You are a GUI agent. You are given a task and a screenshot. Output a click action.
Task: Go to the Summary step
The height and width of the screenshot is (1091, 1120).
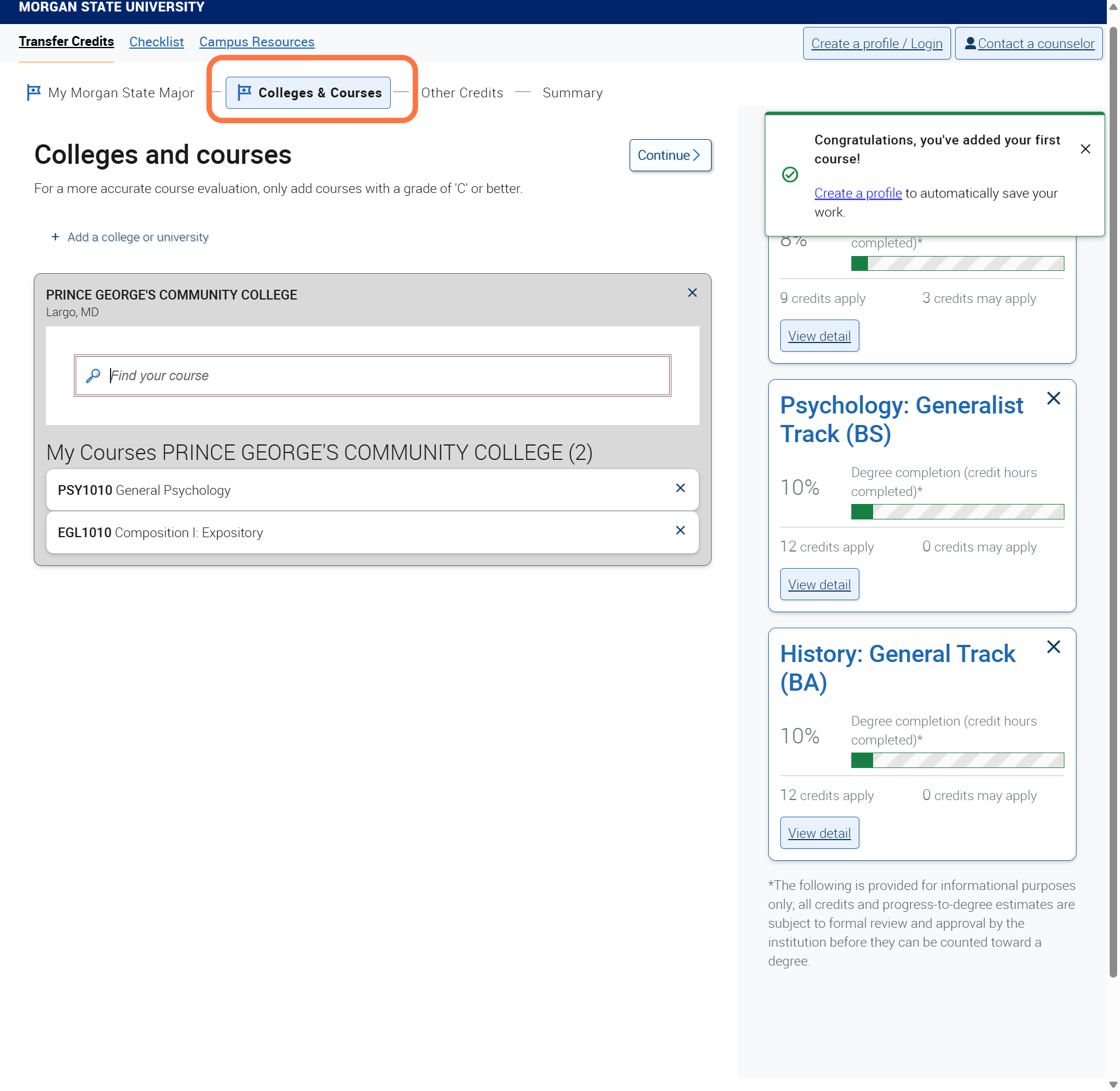[572, 93]
